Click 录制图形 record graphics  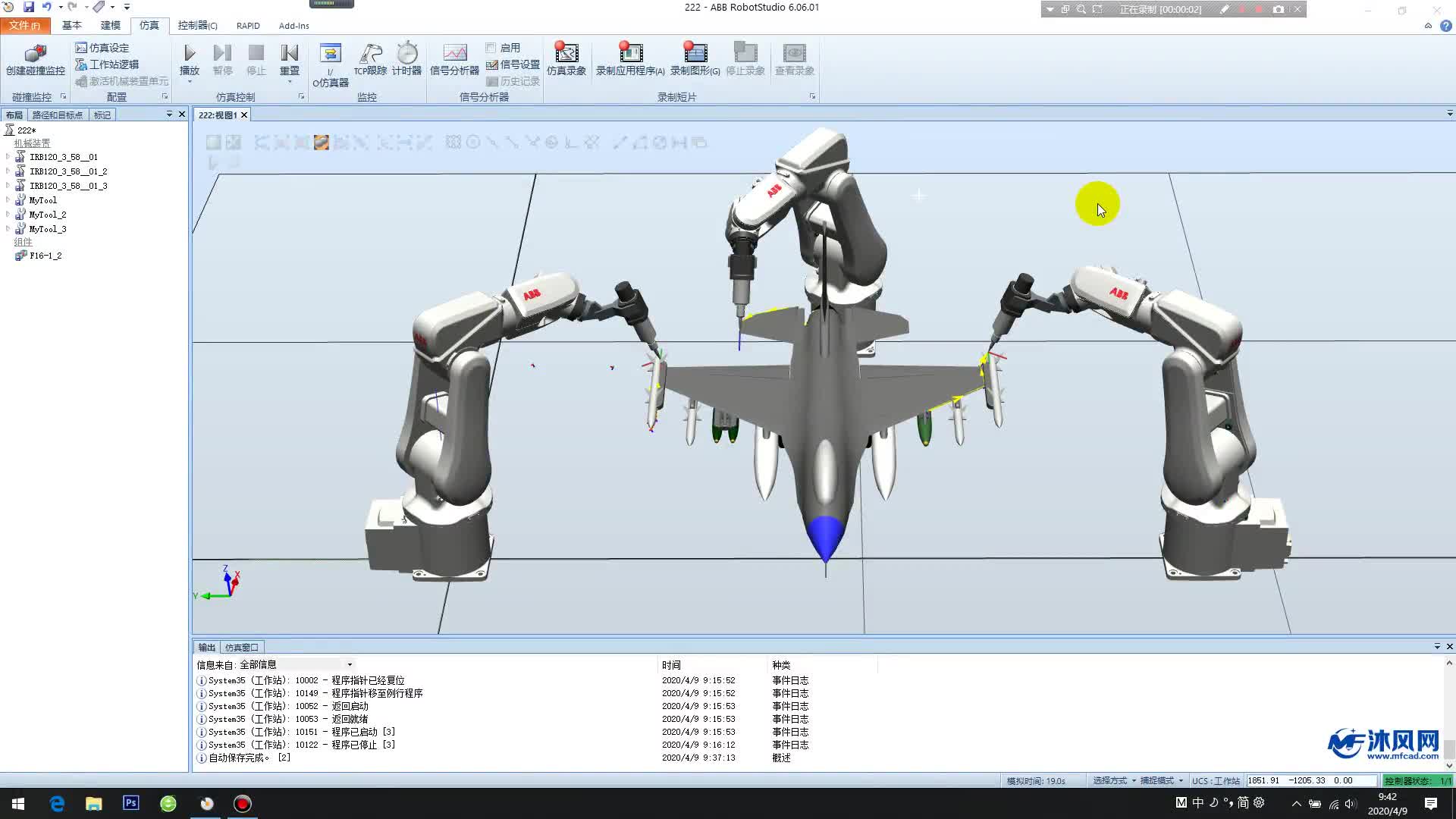tap(695, 59)
